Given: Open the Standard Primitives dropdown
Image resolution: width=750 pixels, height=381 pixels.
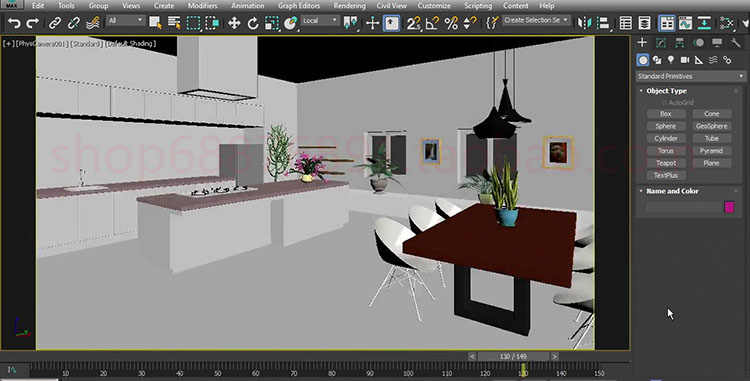Looking at the screenshot, I should [x=691, y=76].
